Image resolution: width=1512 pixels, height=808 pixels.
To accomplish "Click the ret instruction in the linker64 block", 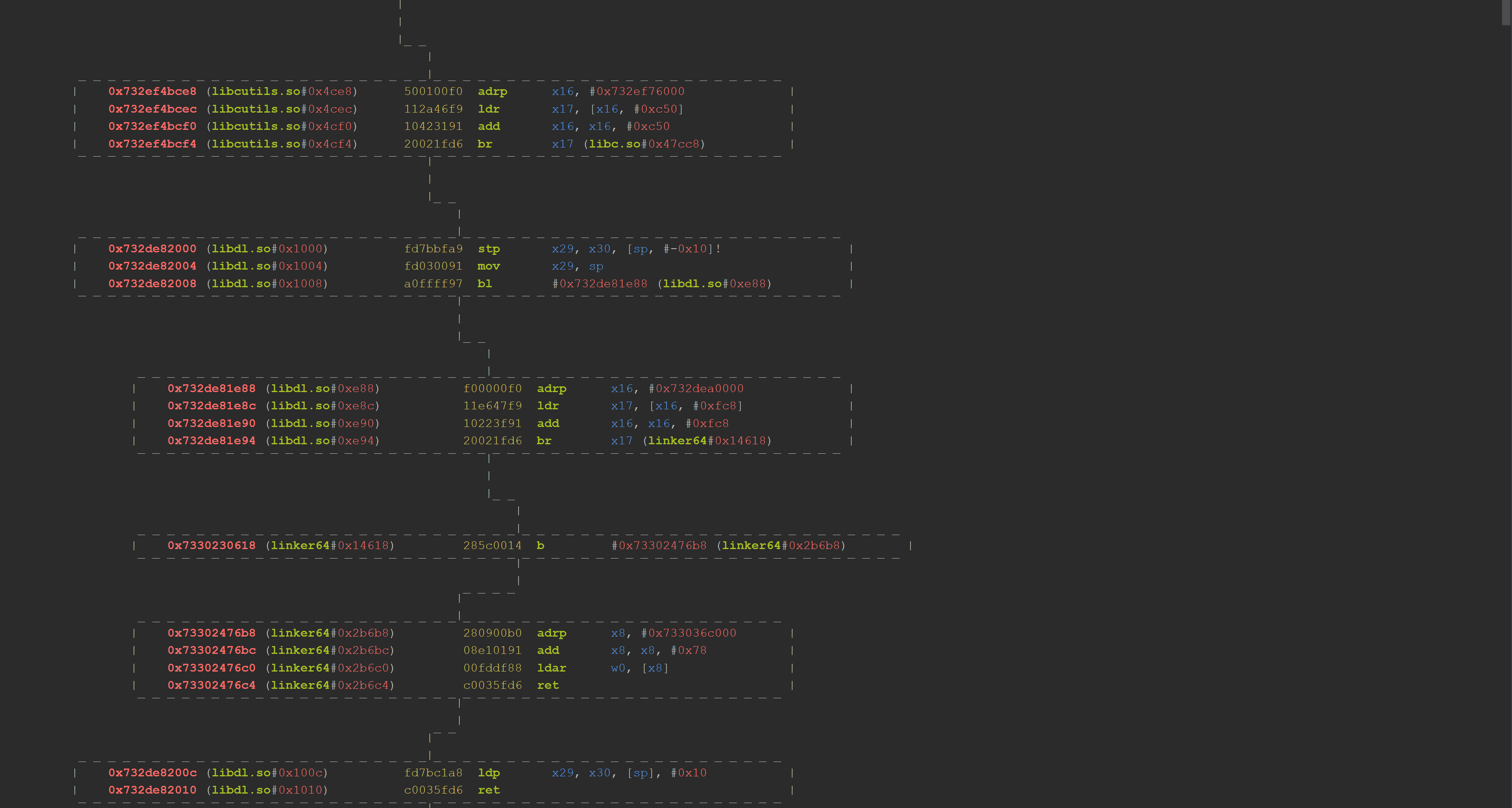I will coord(548,685).
